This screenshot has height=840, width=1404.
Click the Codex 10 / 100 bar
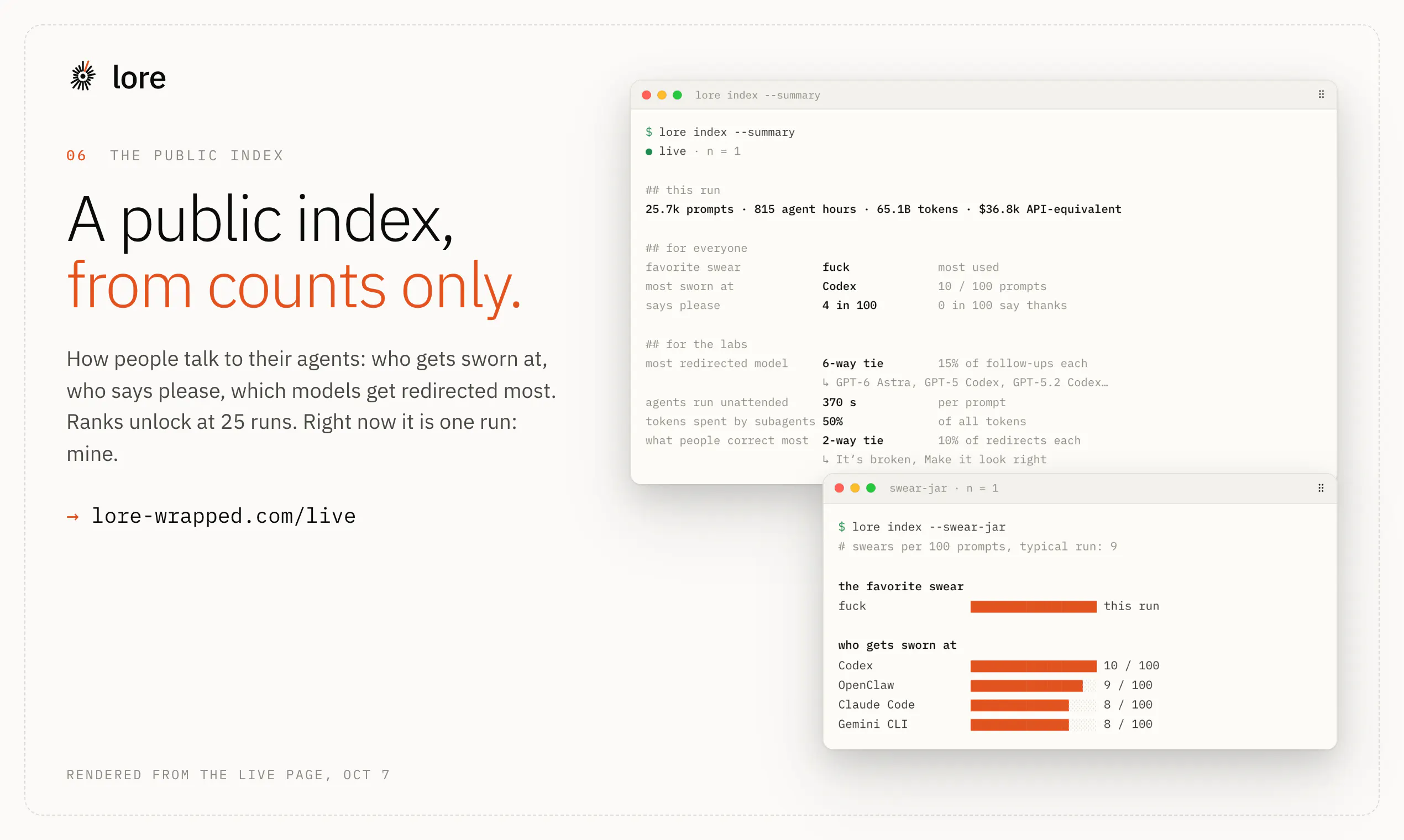coord(1033,666)
